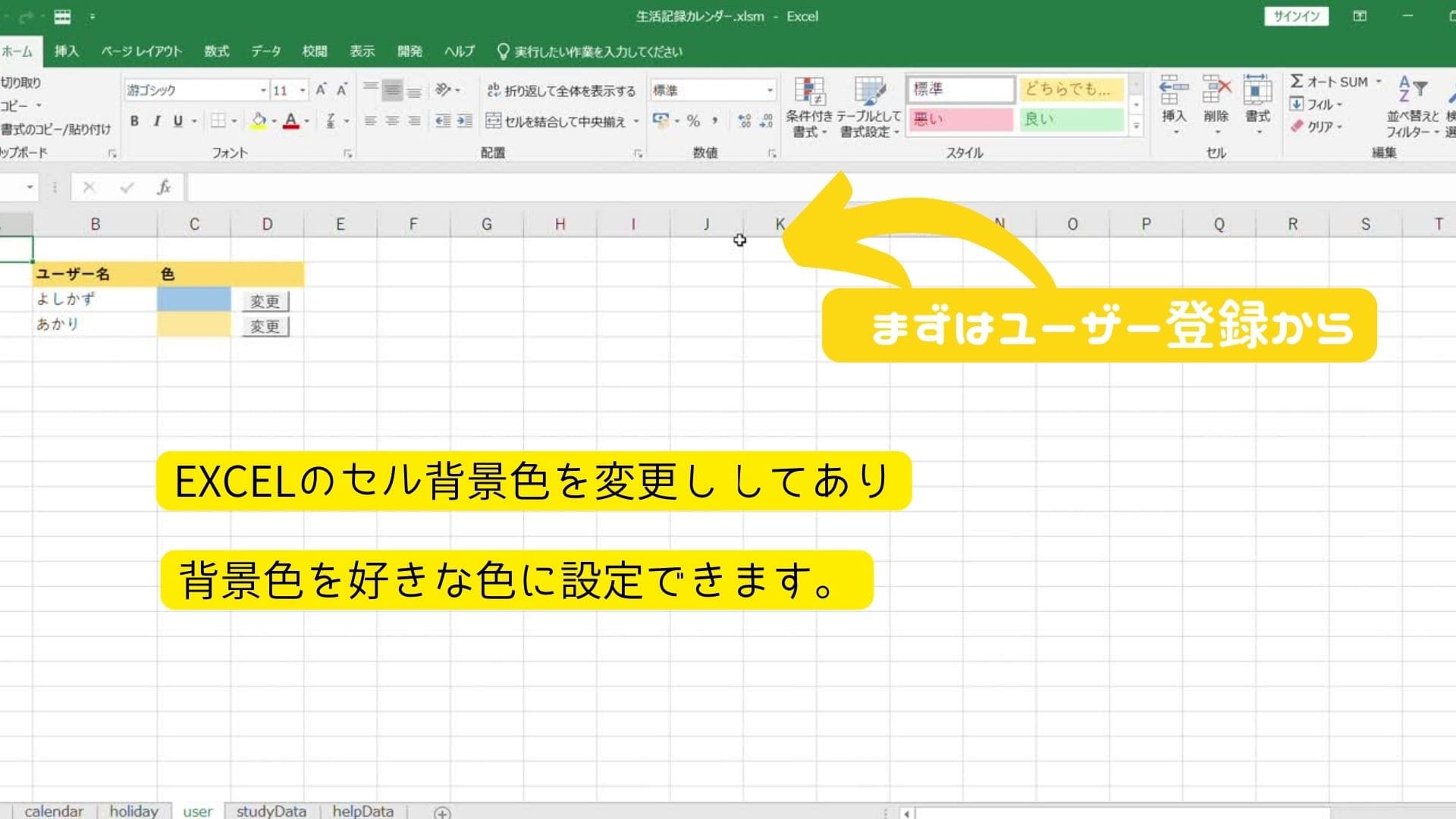Click the phonetic guide icon

coord(331,121)
